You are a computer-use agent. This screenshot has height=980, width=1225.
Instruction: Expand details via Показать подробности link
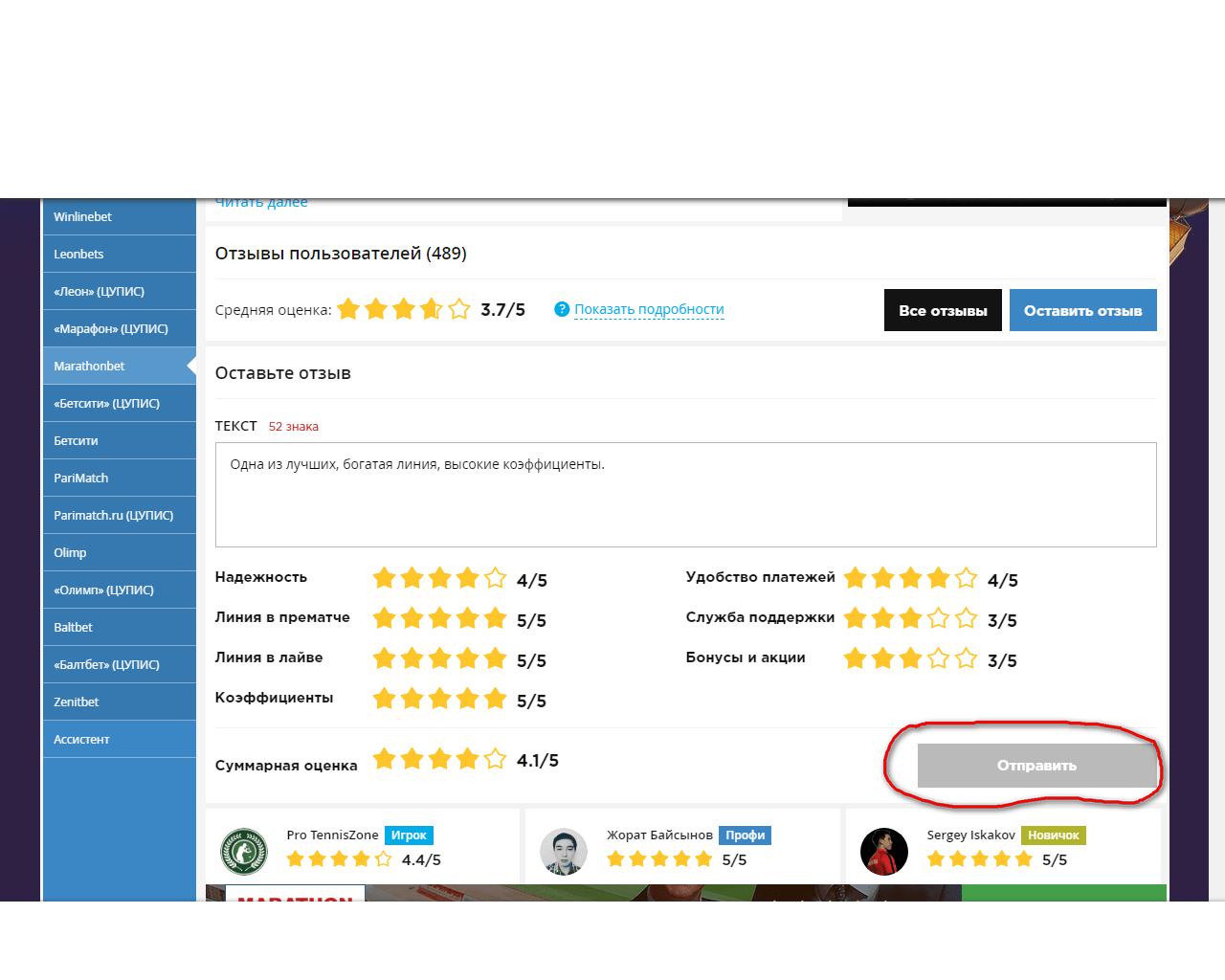point(649,309)
